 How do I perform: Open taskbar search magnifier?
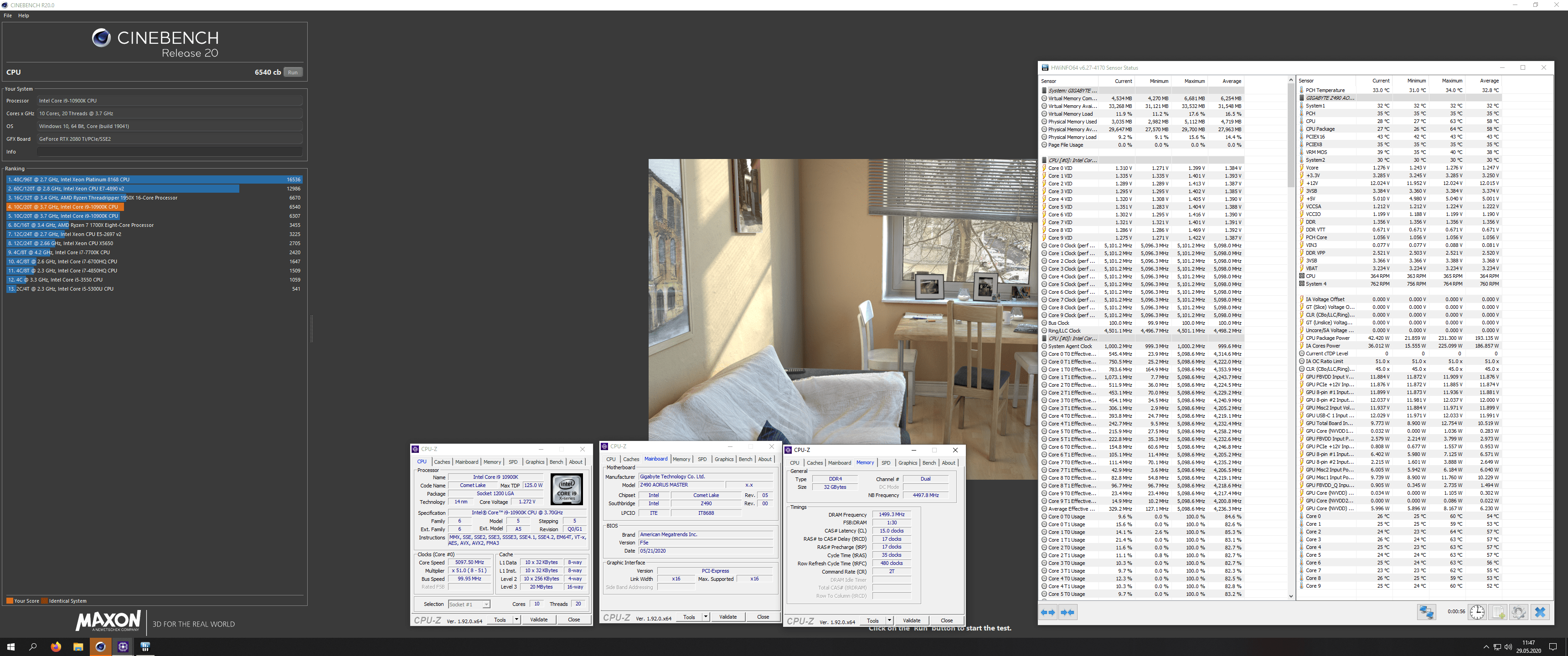tap(33, 646)
